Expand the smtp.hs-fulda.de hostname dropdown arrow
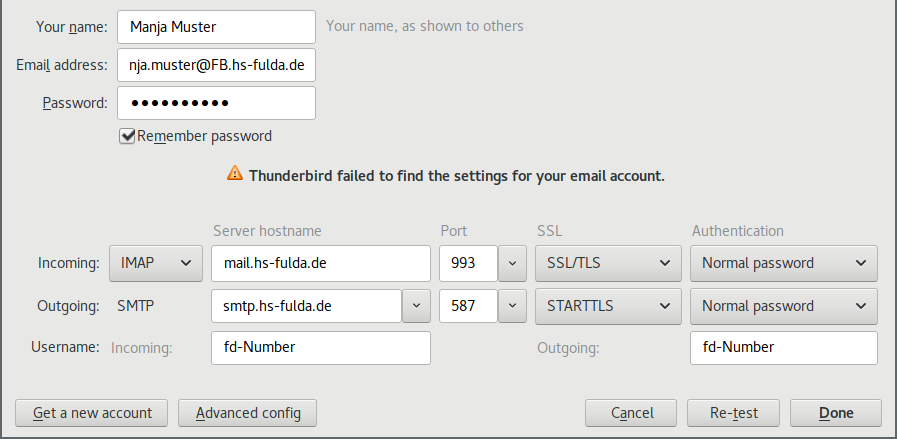Viewport: 897px width, 439px height. pyautogui.click(x=416, y=306)
